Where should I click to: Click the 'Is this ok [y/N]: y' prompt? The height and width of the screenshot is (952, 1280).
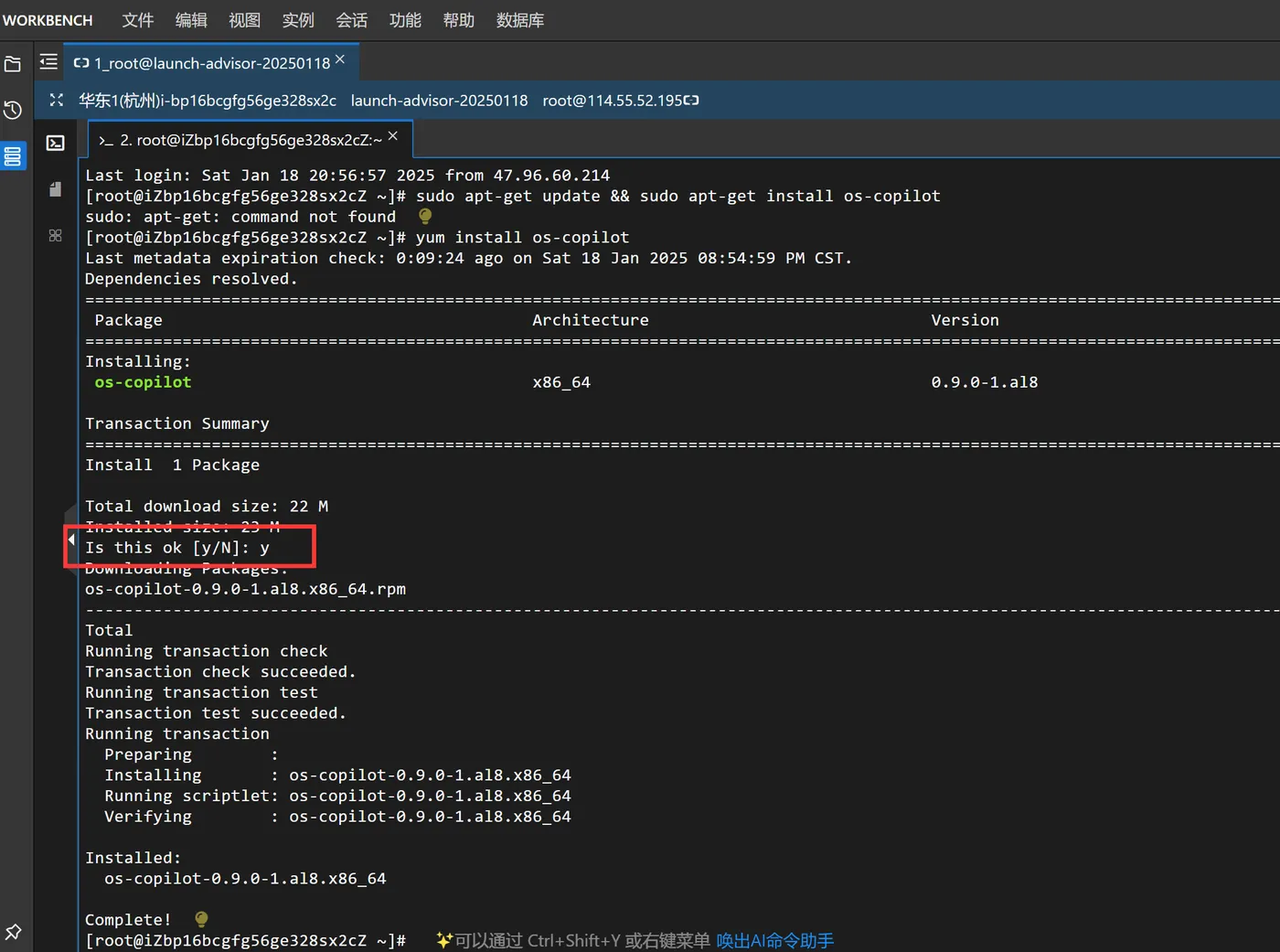coord(177,548)
